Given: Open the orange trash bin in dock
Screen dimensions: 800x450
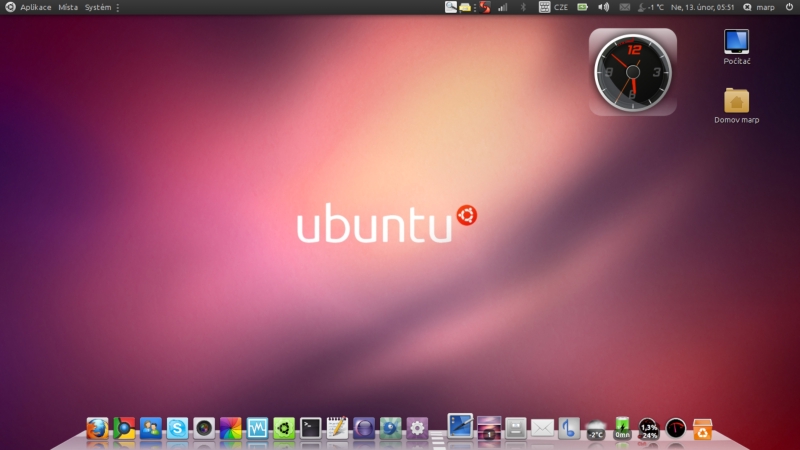Looking at the screenshot, I should [x=703, y=429].
